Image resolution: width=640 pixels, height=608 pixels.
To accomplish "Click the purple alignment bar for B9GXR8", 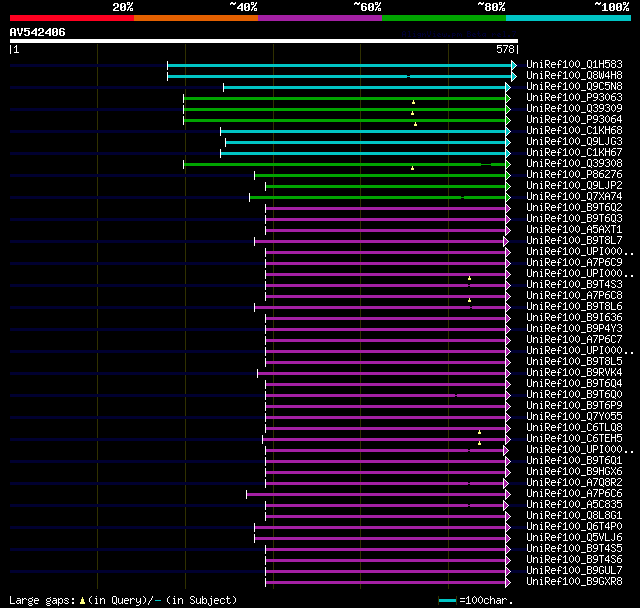I will pyautogui.click(x=385, y=583).
